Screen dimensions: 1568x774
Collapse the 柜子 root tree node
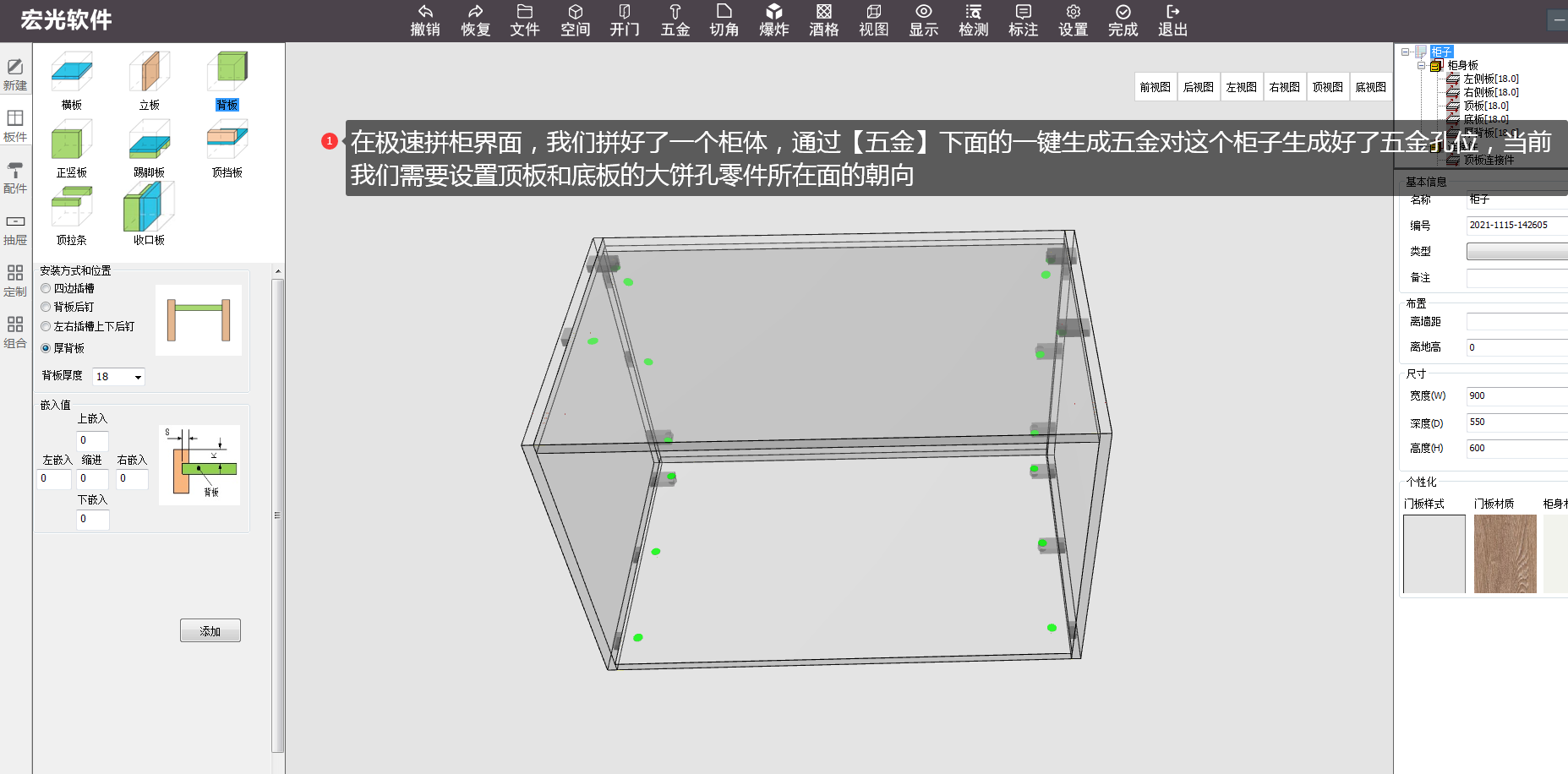click(1405, 52)
